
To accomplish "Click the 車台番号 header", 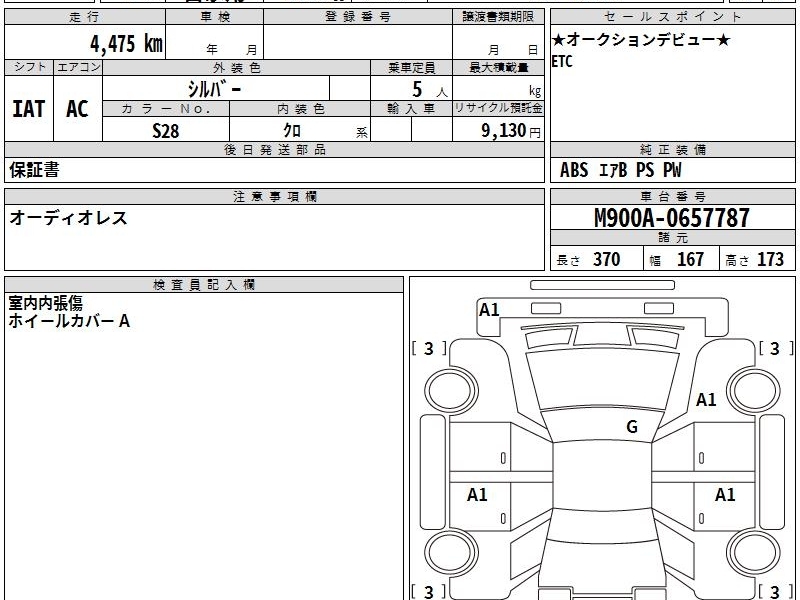I will tap(672, 197).
